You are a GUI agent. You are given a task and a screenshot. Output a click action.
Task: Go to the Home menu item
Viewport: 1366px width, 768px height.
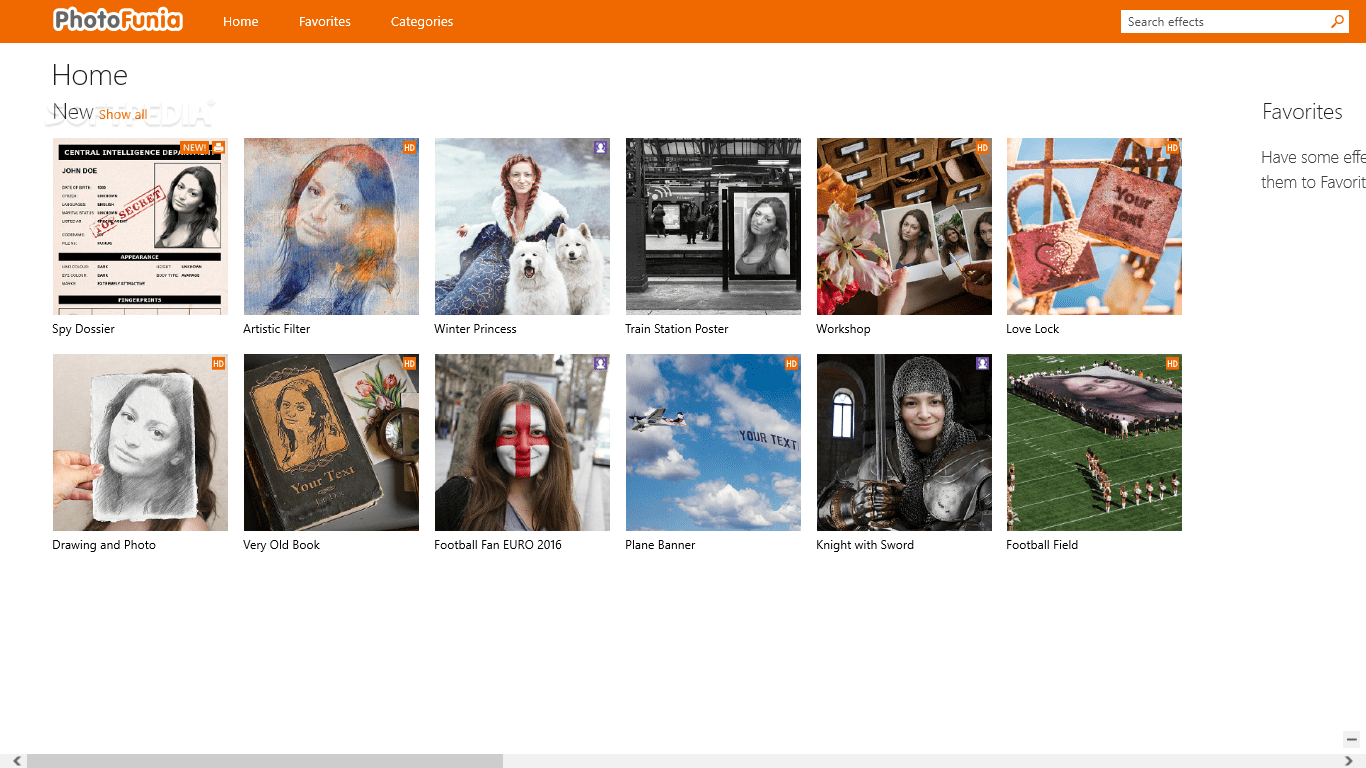[241, 21]
